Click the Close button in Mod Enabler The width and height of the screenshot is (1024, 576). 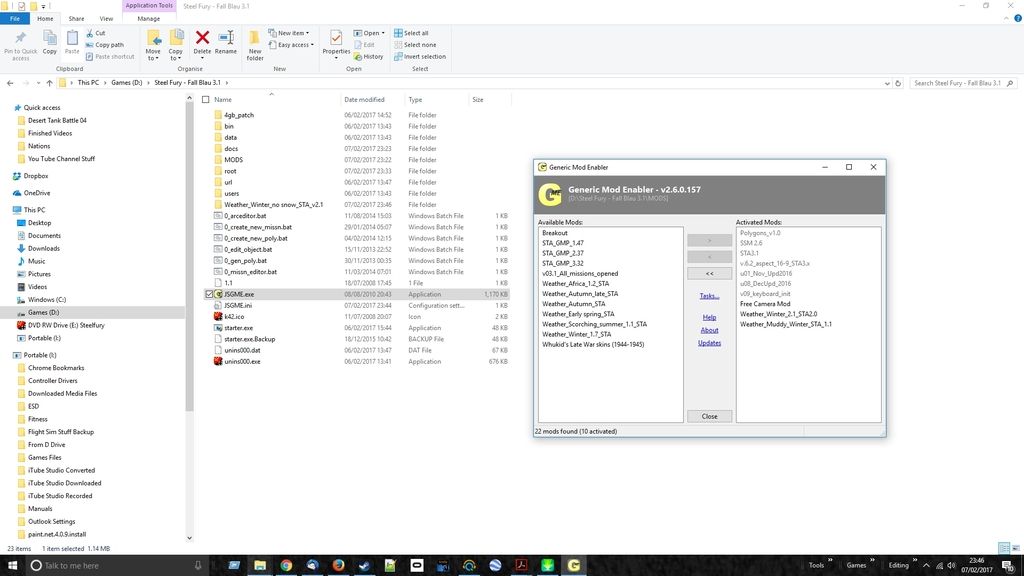tap(709, 416)
